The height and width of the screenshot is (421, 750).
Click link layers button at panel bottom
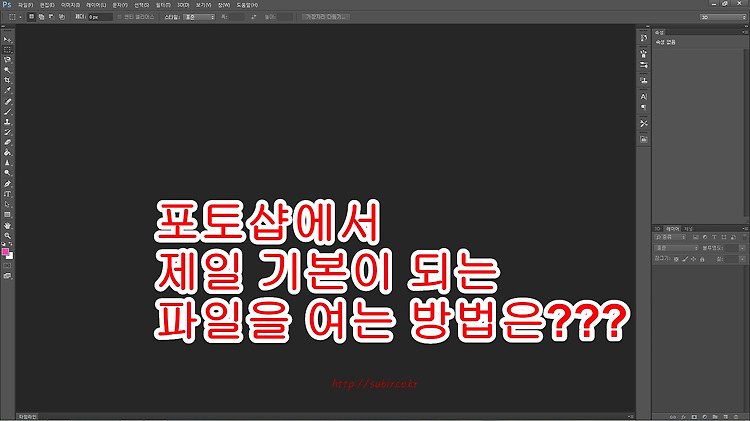[673, 417]
